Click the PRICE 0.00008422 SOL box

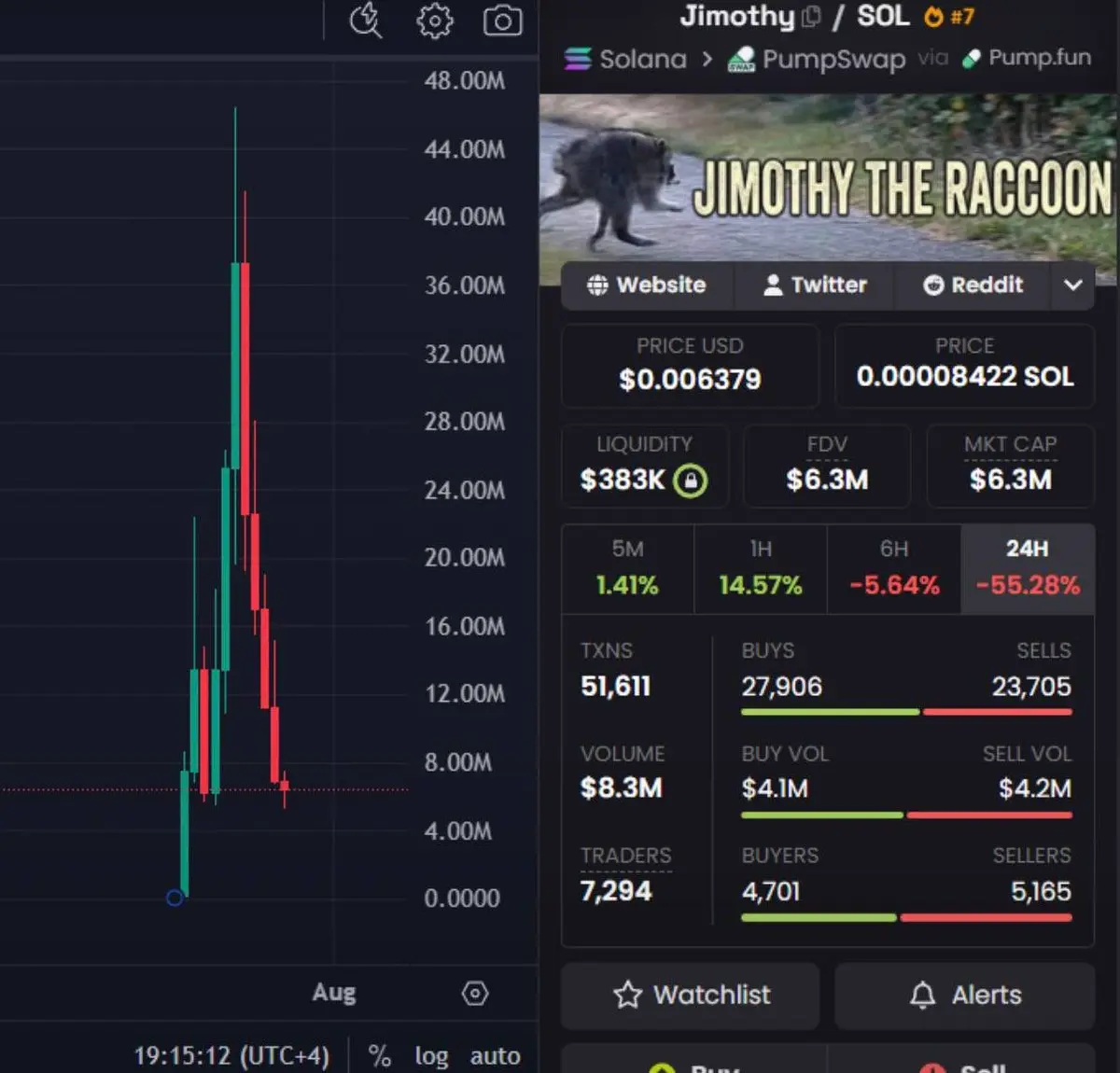964,365
